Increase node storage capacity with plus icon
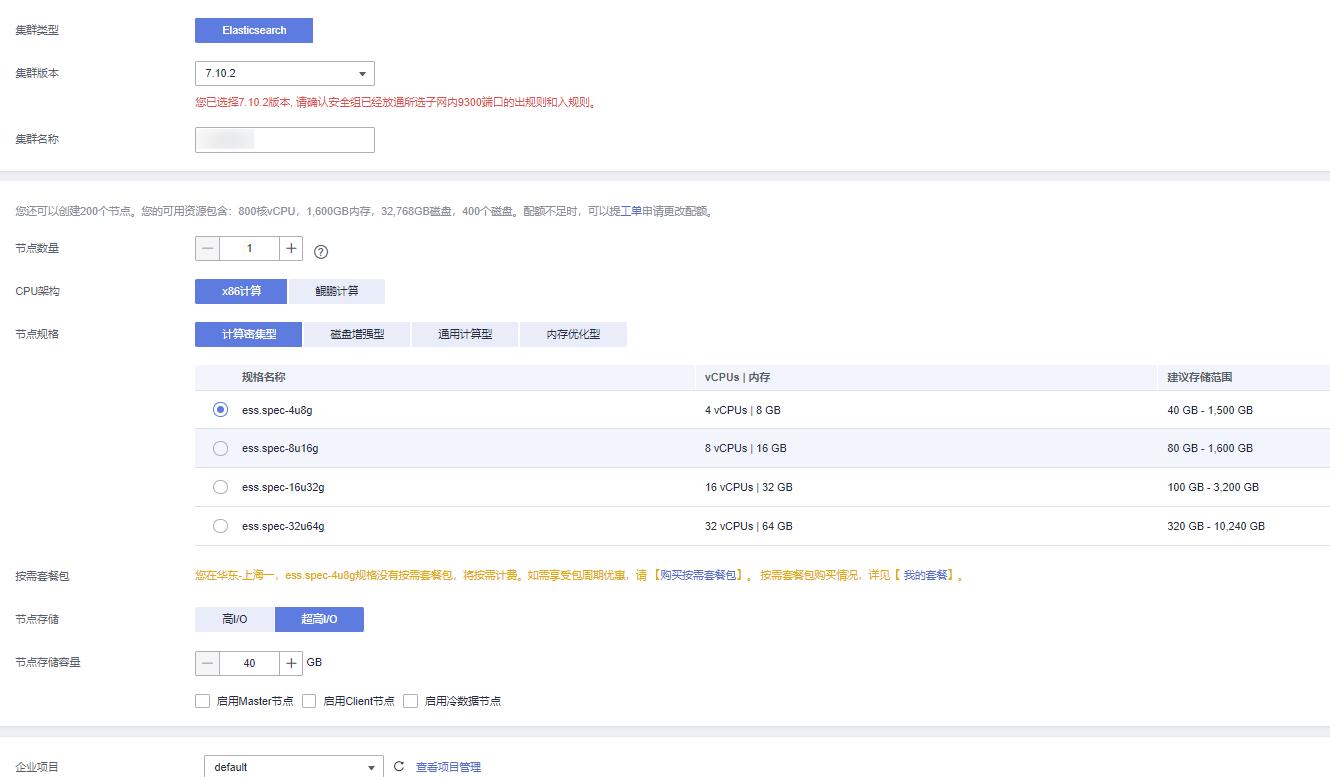This screenshot has height=777, width=1330. coord(290,663)
